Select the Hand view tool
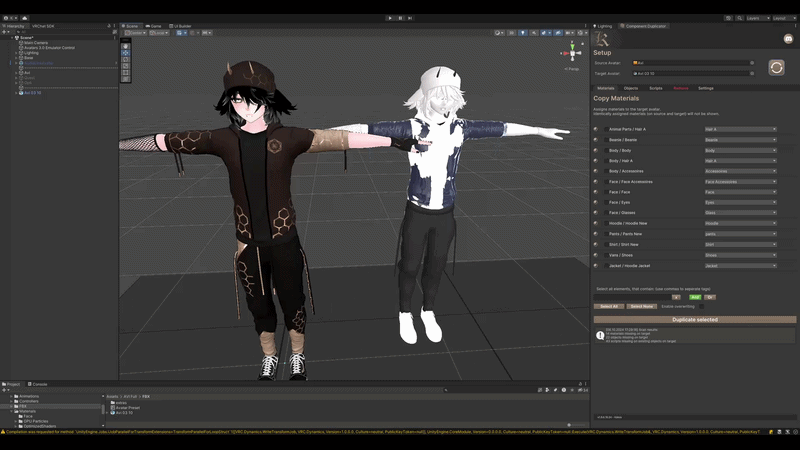 pyautogui.click(x=126, y=46)
